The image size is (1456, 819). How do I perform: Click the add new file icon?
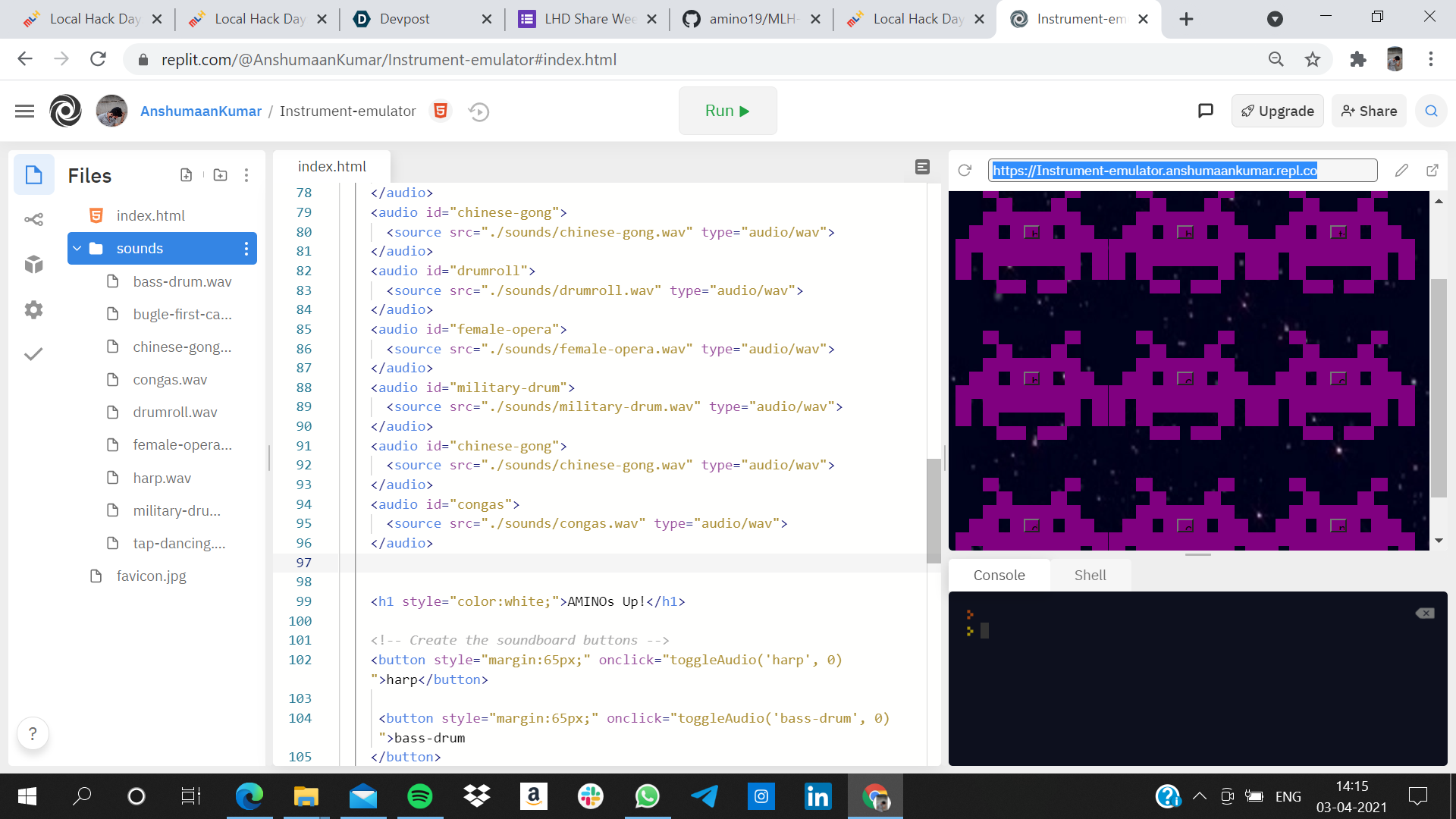186,175
